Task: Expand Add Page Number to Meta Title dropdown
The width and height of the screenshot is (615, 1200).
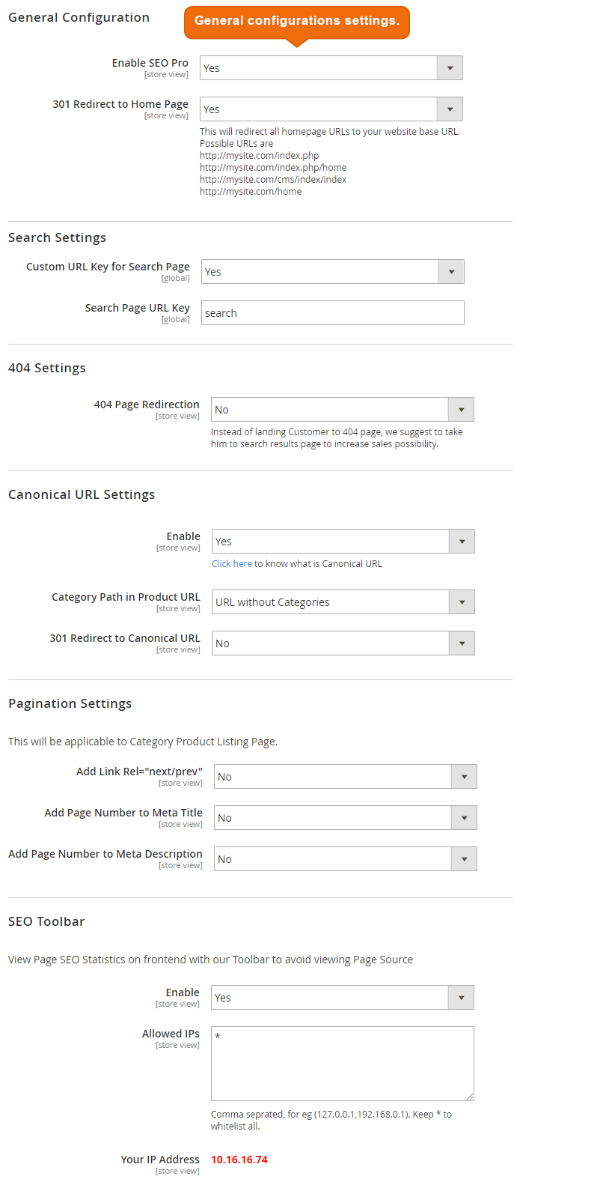Action: tap(344, 818)
